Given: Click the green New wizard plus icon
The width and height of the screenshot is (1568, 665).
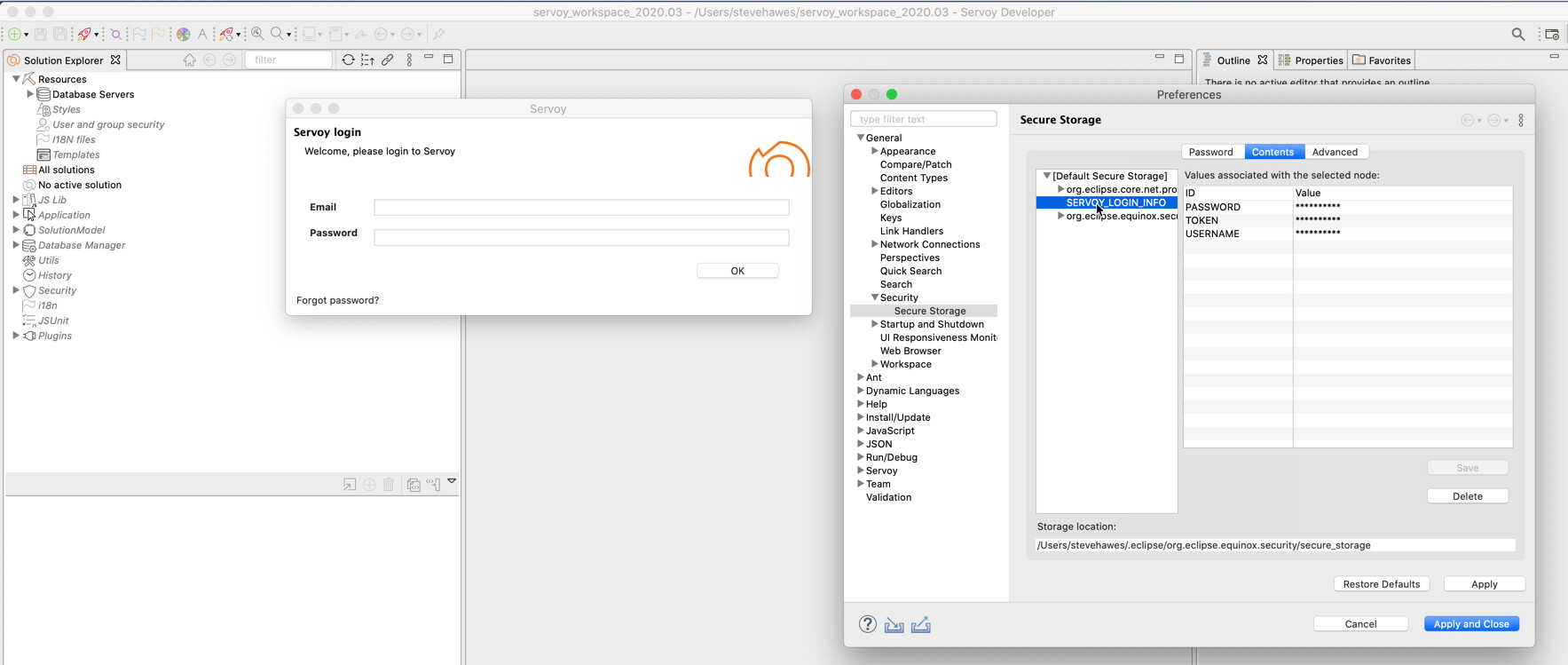Looking at the screenshot, I should click(14, 34).
